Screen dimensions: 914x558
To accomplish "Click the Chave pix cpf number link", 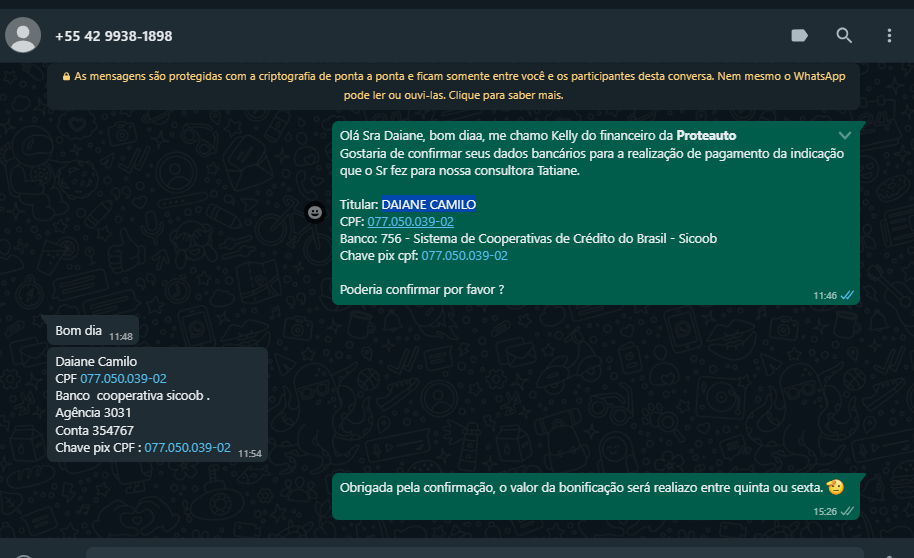I will 465,255.
